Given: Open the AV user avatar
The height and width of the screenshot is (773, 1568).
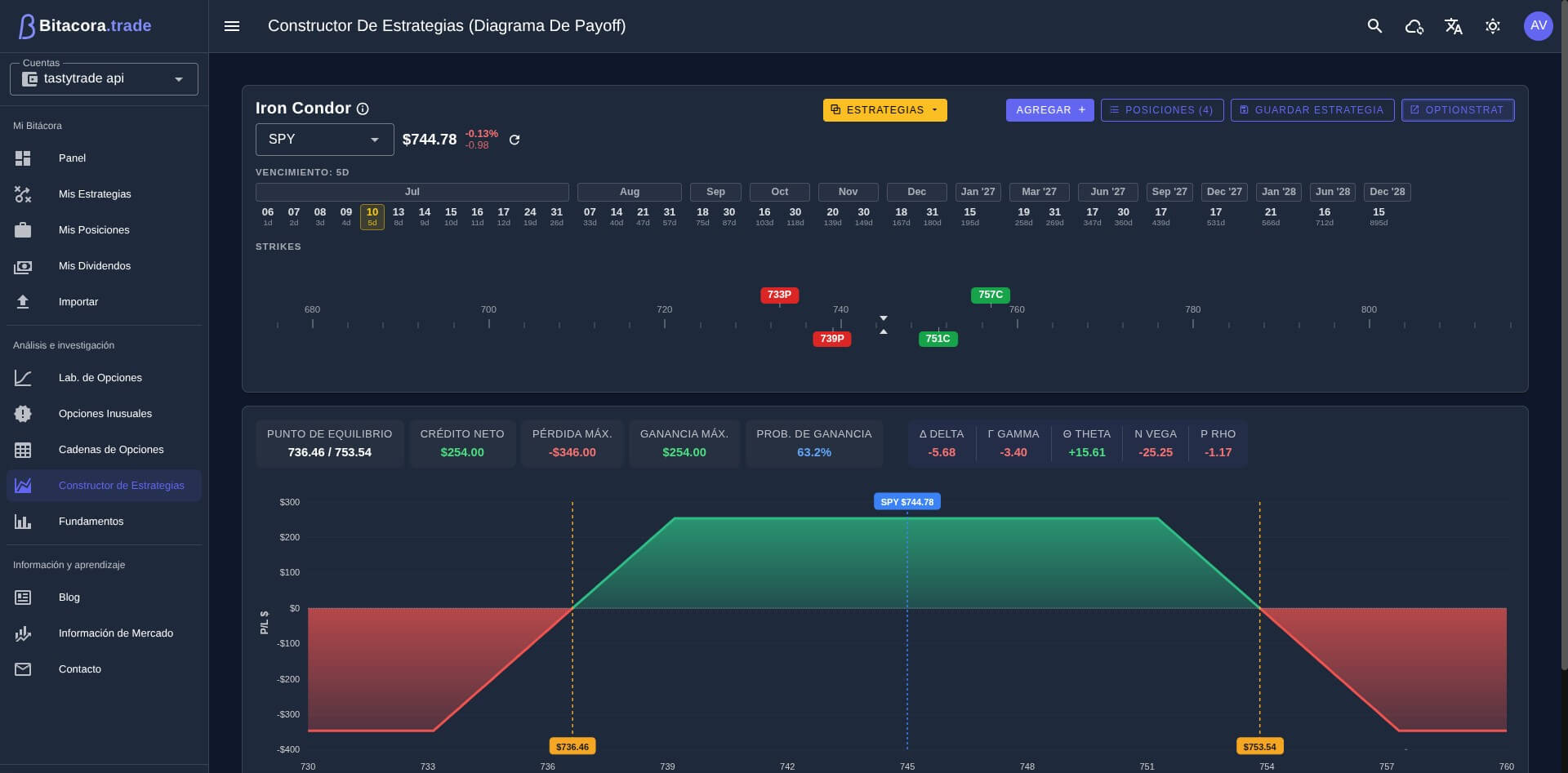Looking at the screenshot, I should click(x=1539, y=26).
